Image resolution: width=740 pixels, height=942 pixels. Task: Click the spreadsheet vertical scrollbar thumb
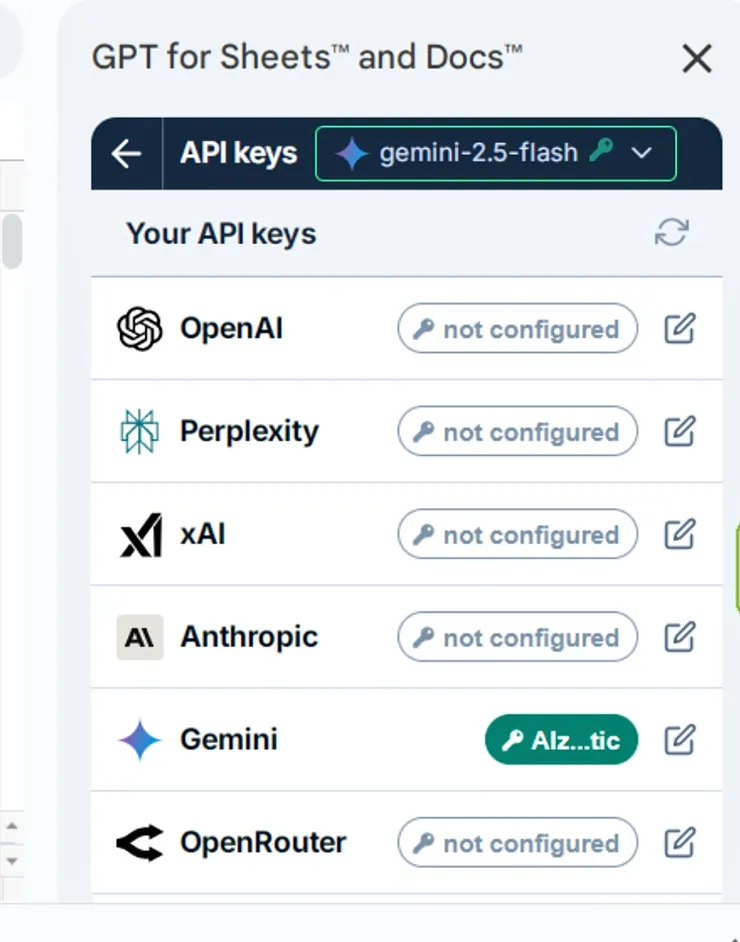pos(12,241)
